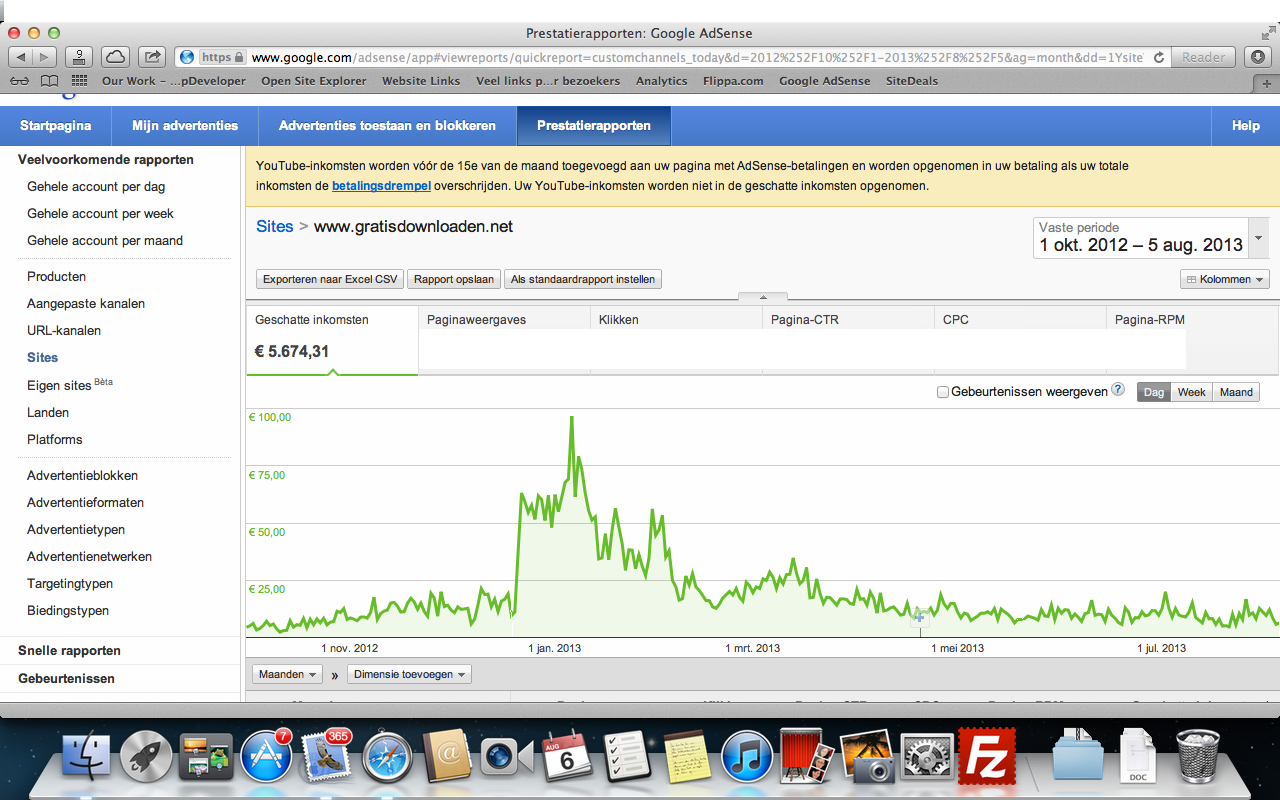Open System Preferences gear in Dock

click(x=927, y=756)
